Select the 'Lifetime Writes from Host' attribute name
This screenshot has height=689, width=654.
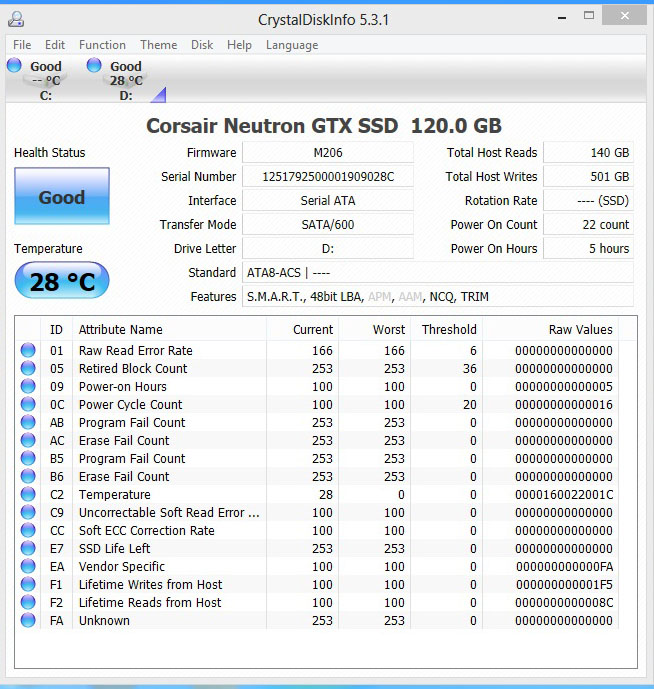tap(150, 584)
